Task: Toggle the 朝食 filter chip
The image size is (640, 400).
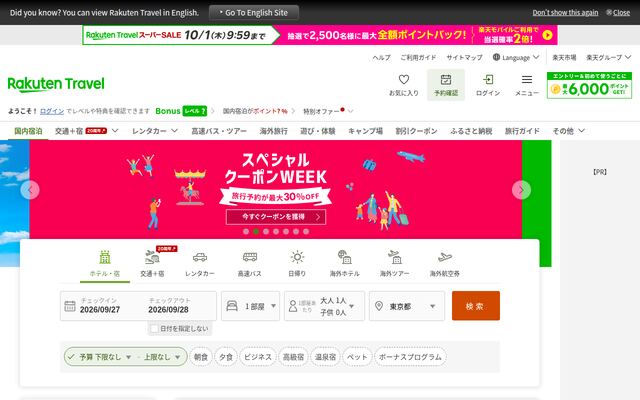Action: [x=201, y=357]
